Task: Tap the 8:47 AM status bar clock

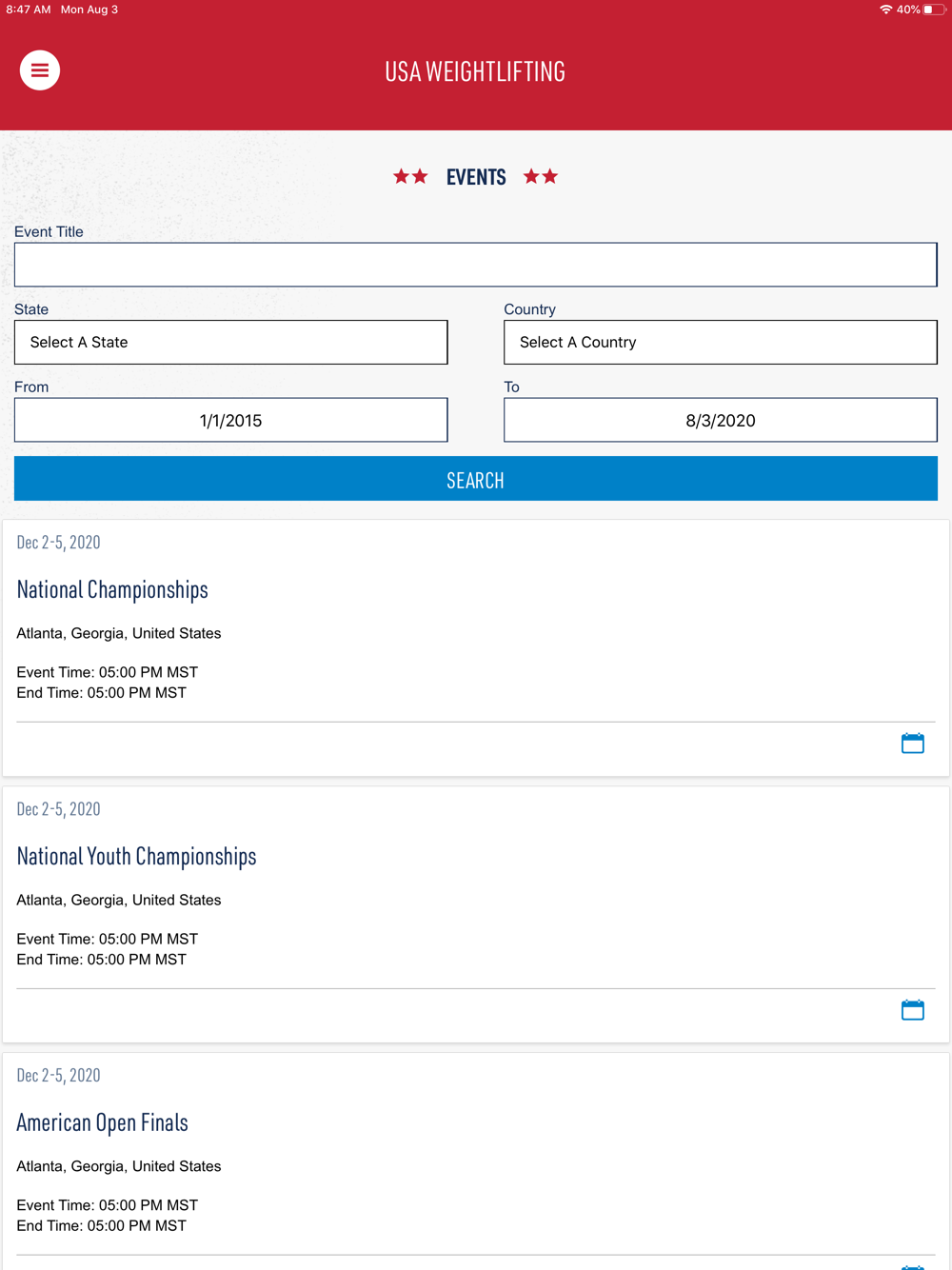Action: point(29,10)
